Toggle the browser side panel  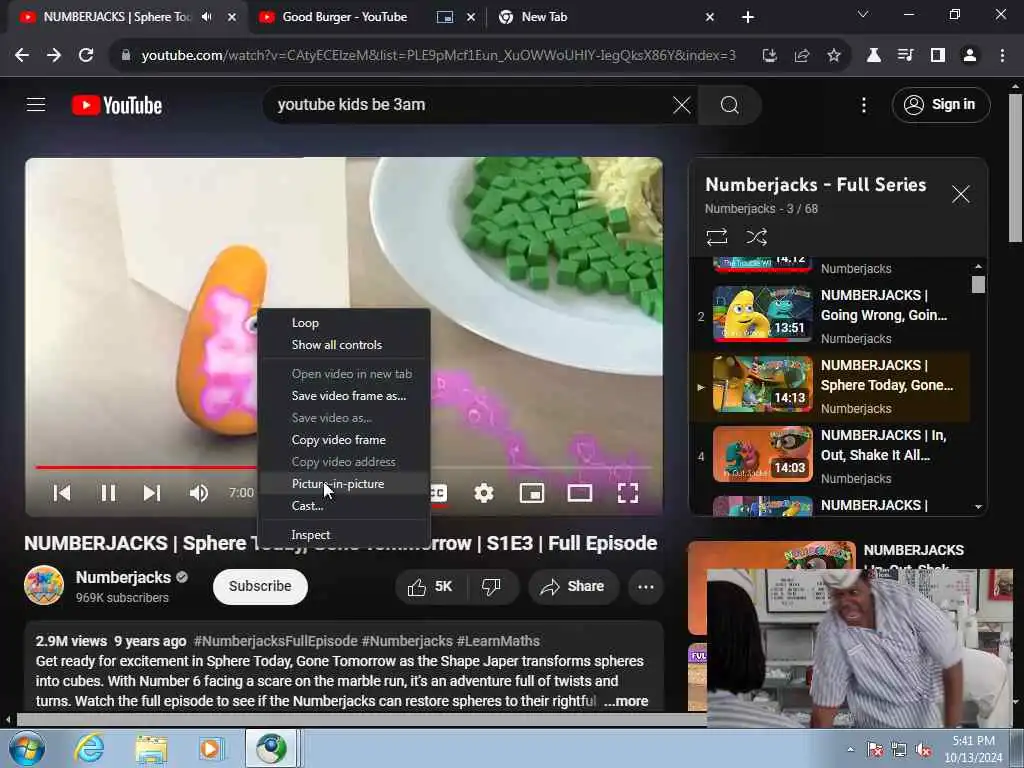(937, 56)
